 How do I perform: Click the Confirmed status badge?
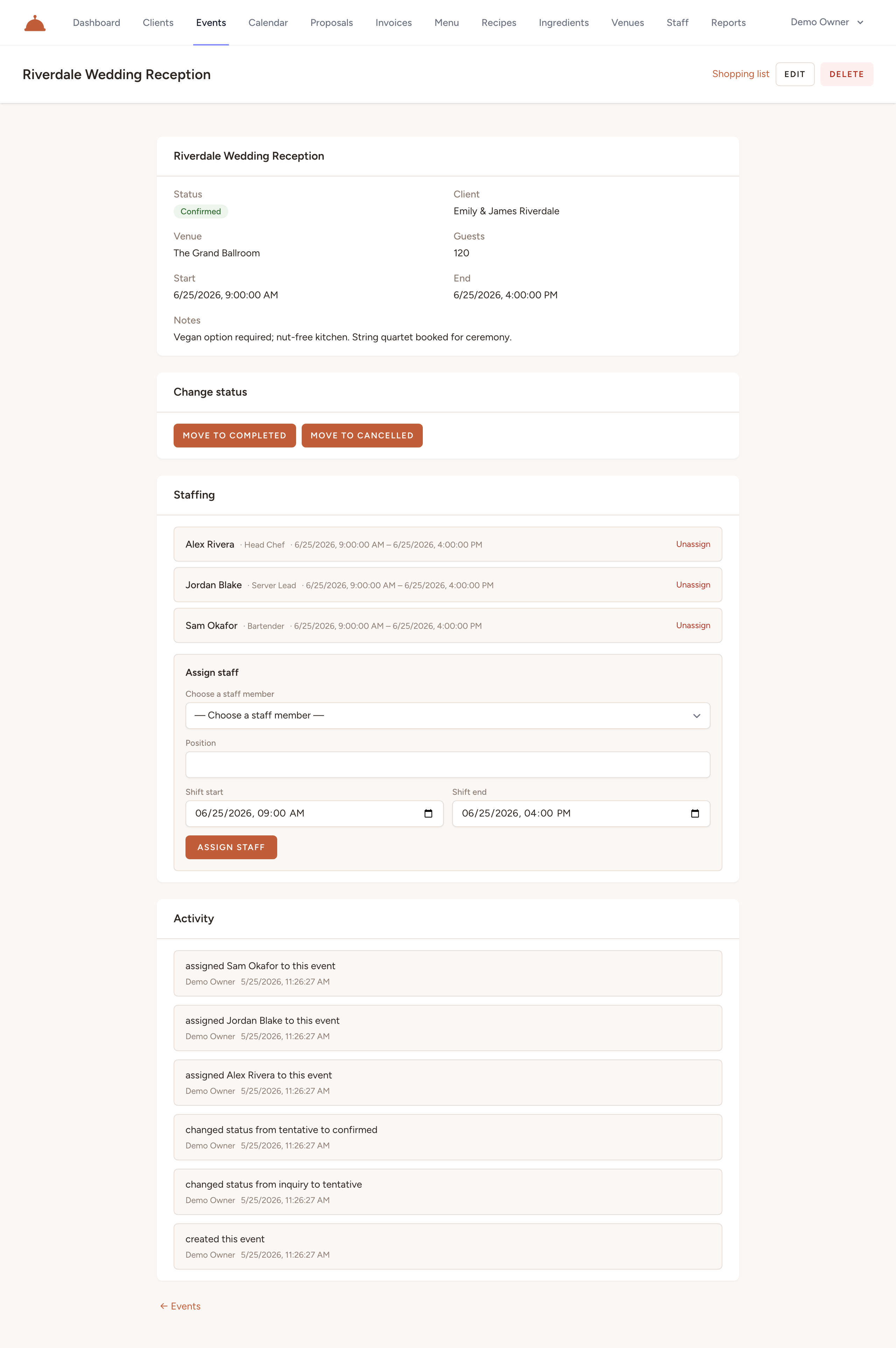(x=201, y=211)
